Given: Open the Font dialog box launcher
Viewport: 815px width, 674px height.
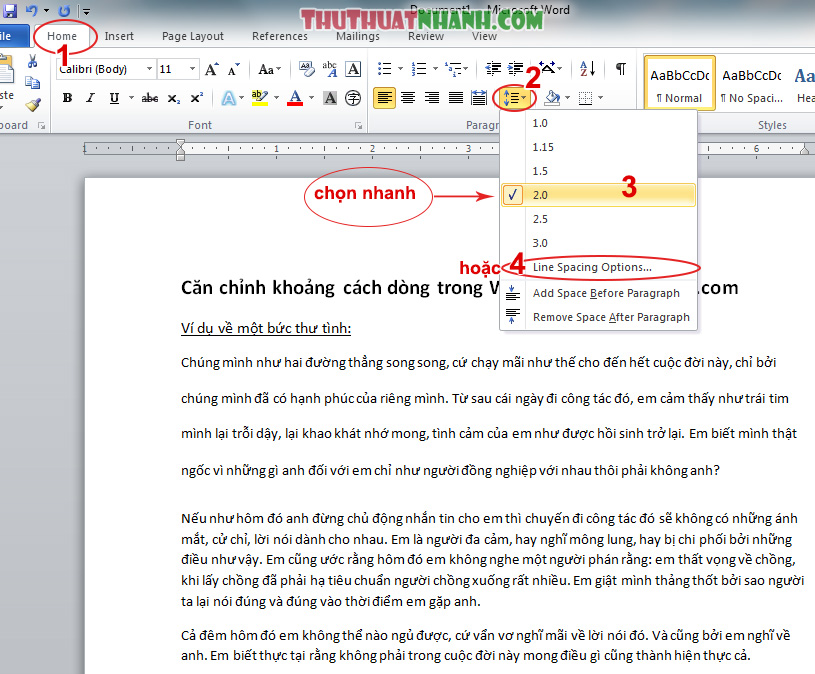Looking at the screenshot, I should (x=358, y=125).
